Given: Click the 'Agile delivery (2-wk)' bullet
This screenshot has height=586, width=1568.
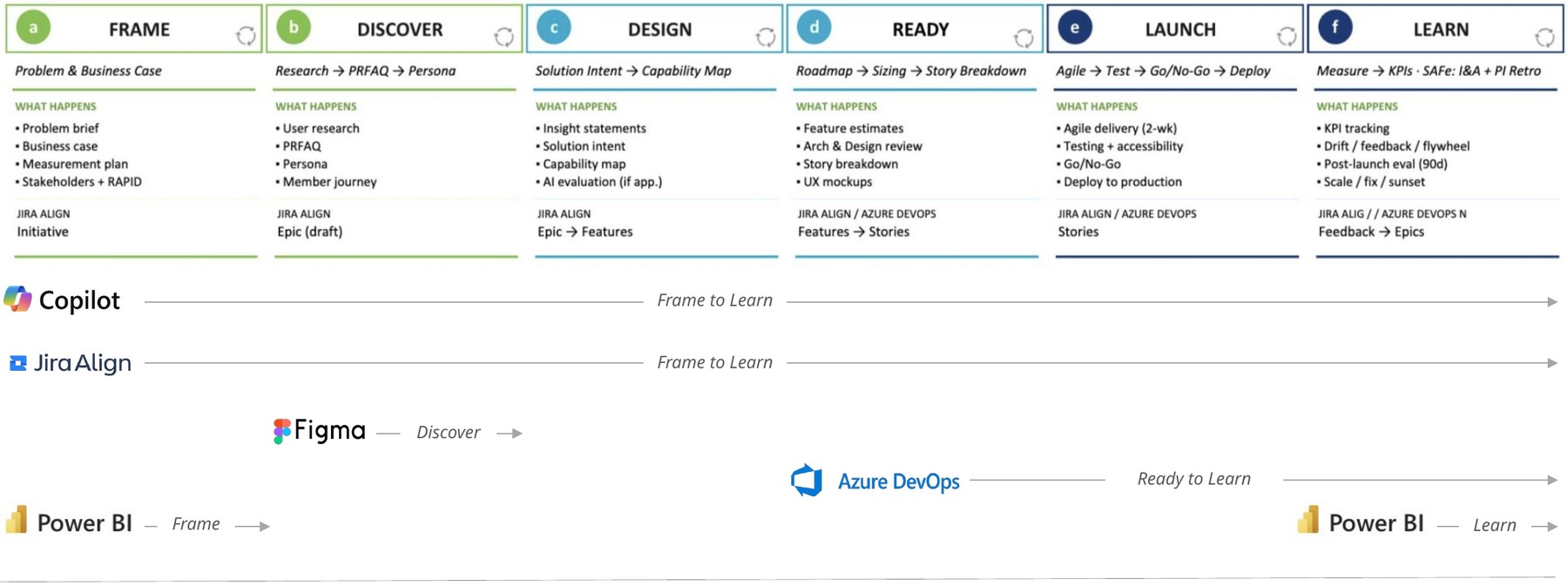Looking at the screenshot, I should point(1116,128).
